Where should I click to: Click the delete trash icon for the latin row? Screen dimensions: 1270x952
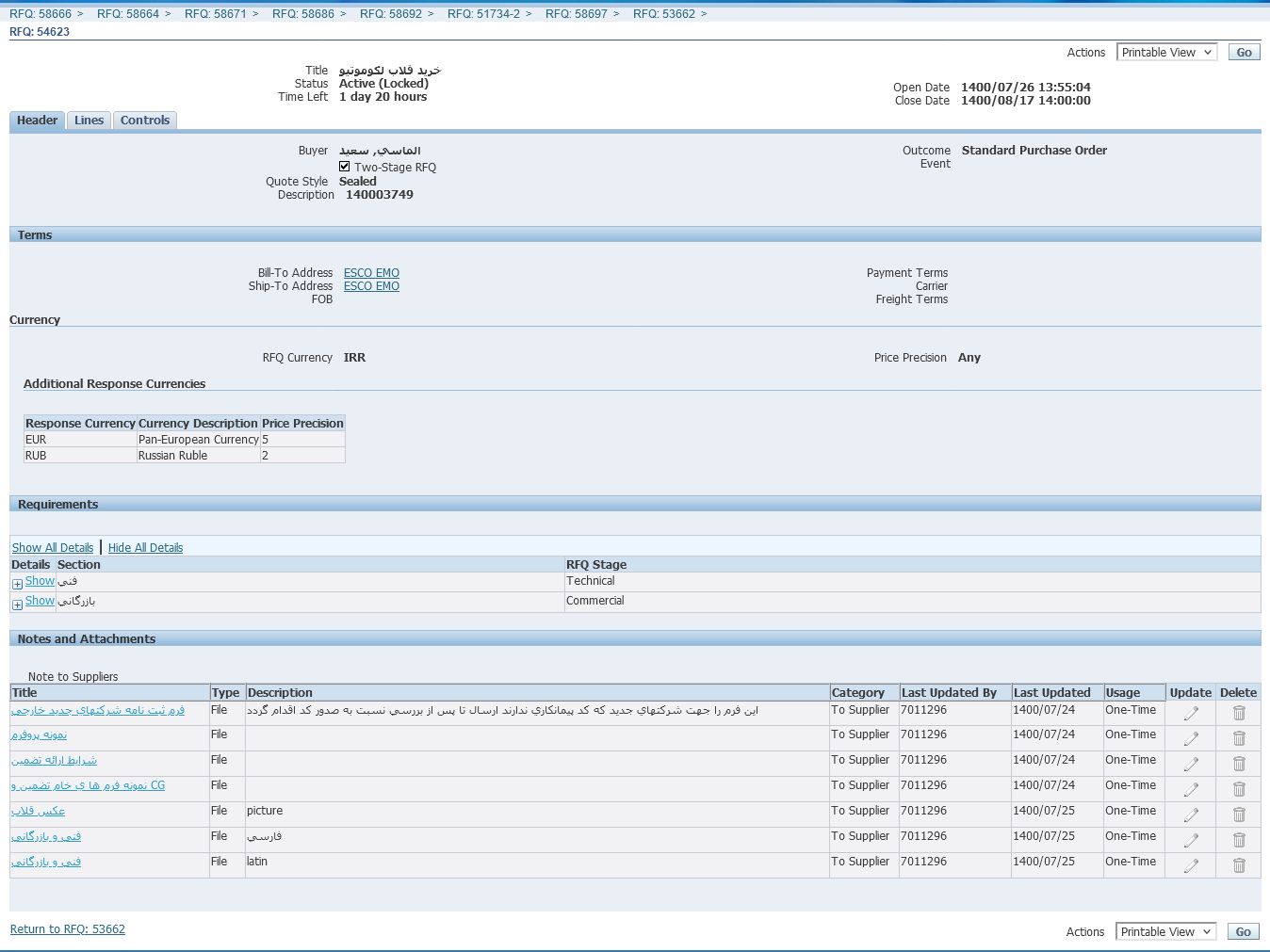pyautogui.click(x=1239, y=865)
